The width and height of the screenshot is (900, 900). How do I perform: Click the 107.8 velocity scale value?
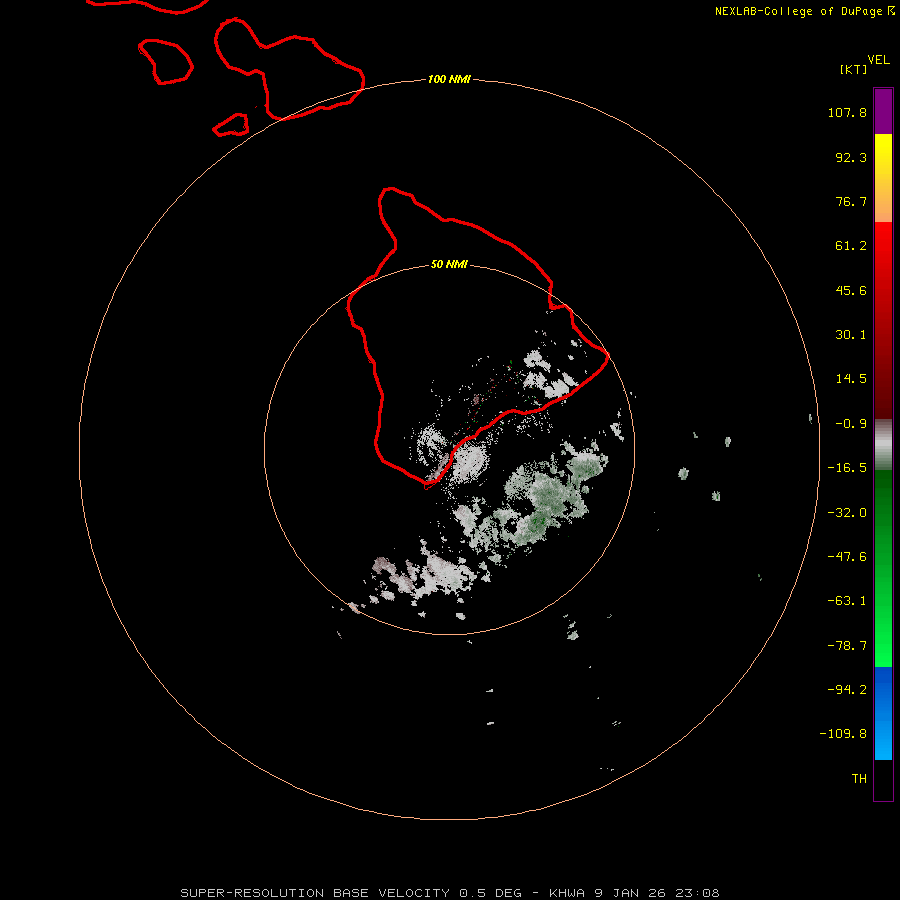pyautogui.click(x=847, y=113)
